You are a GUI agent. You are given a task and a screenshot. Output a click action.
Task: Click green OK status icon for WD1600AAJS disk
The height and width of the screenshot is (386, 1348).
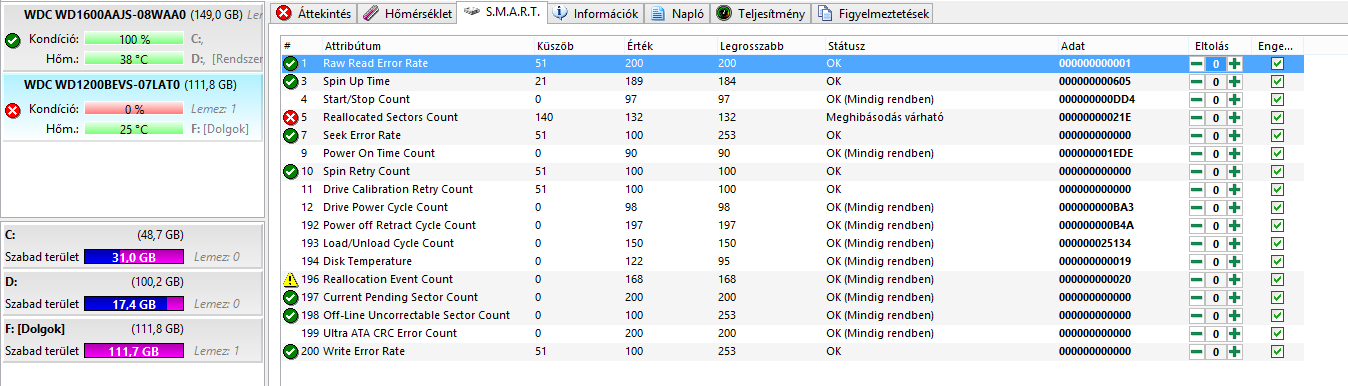12,40
